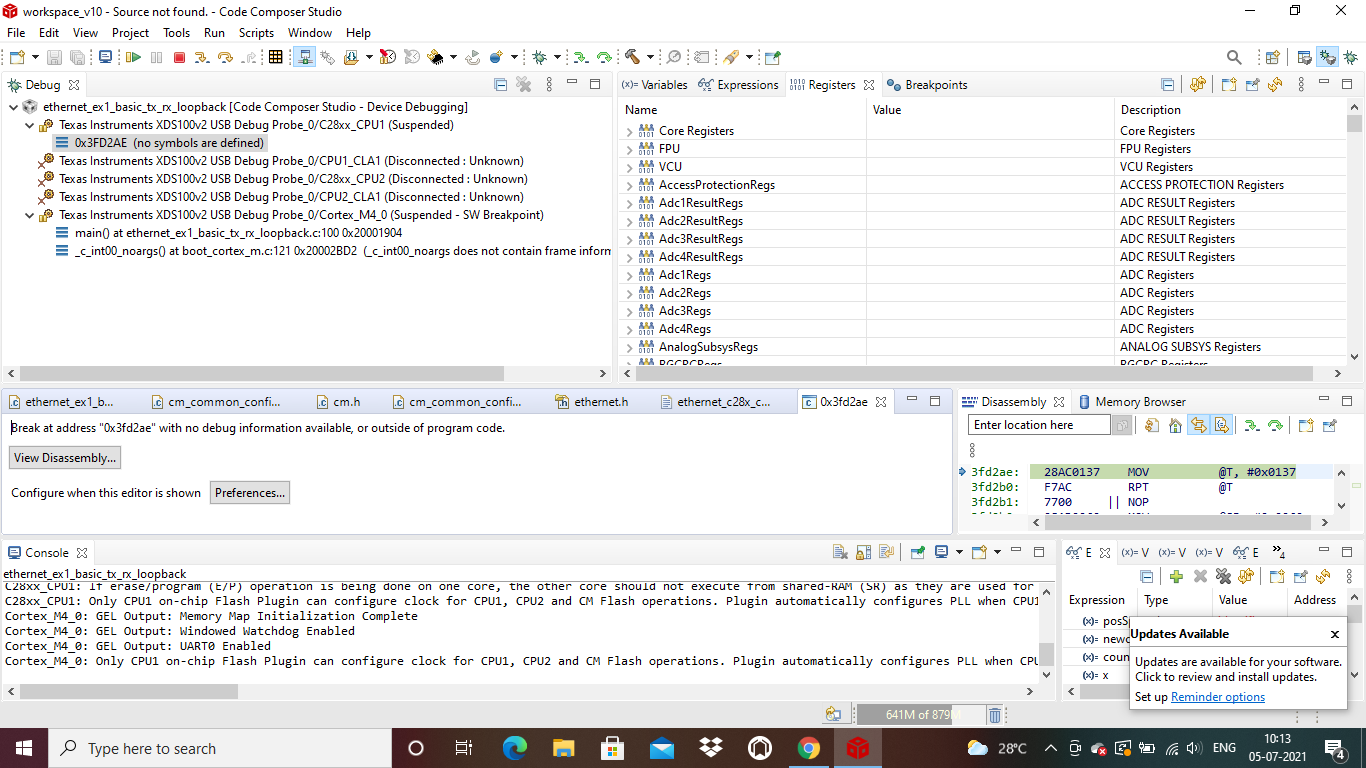Open Microsoft Edge from the taskbar
1366x768 pixels.
pos(514,748)
